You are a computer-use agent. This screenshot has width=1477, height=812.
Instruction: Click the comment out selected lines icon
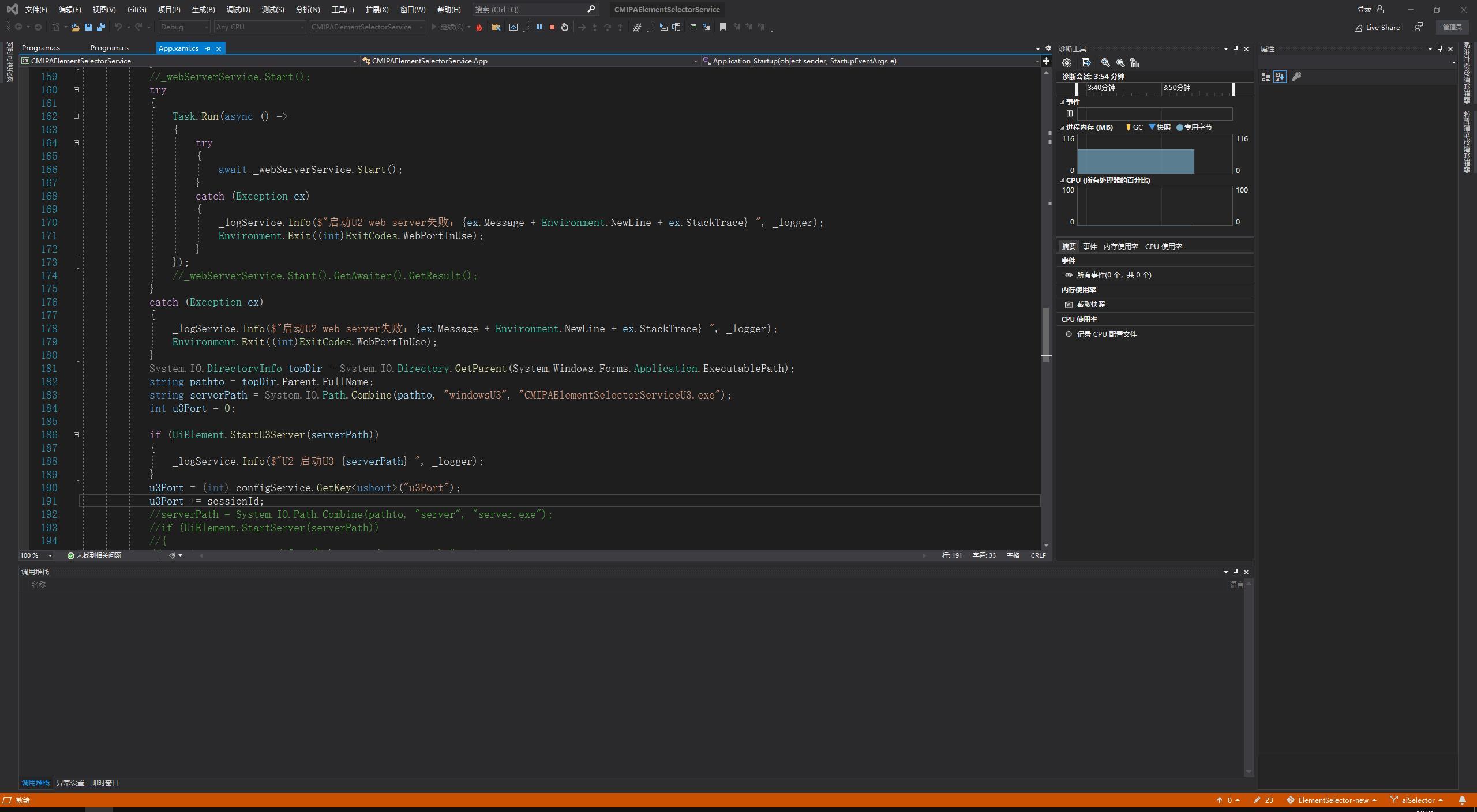[x=693, y=27]
